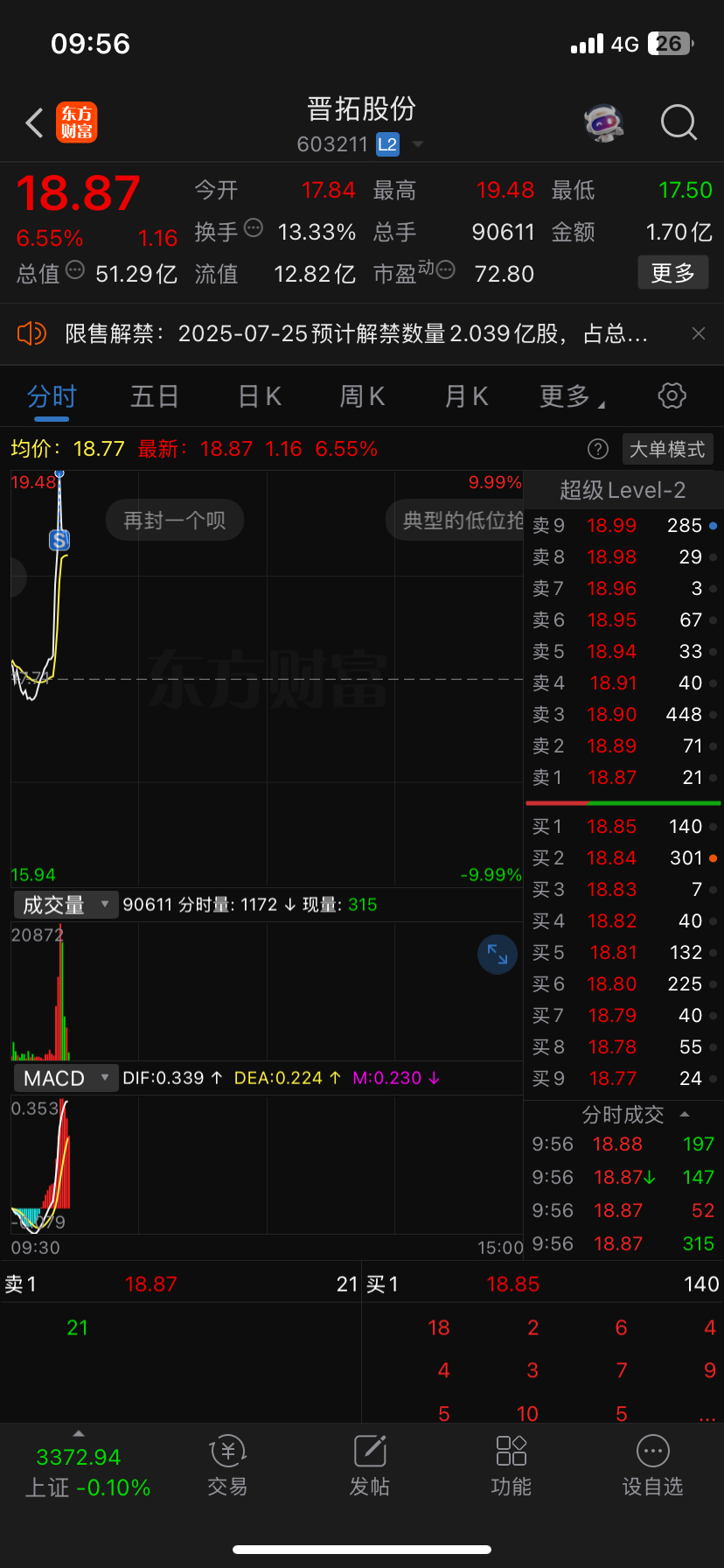Tap the search magnifier icon
724x1568 pixels.
coord(679,123)
